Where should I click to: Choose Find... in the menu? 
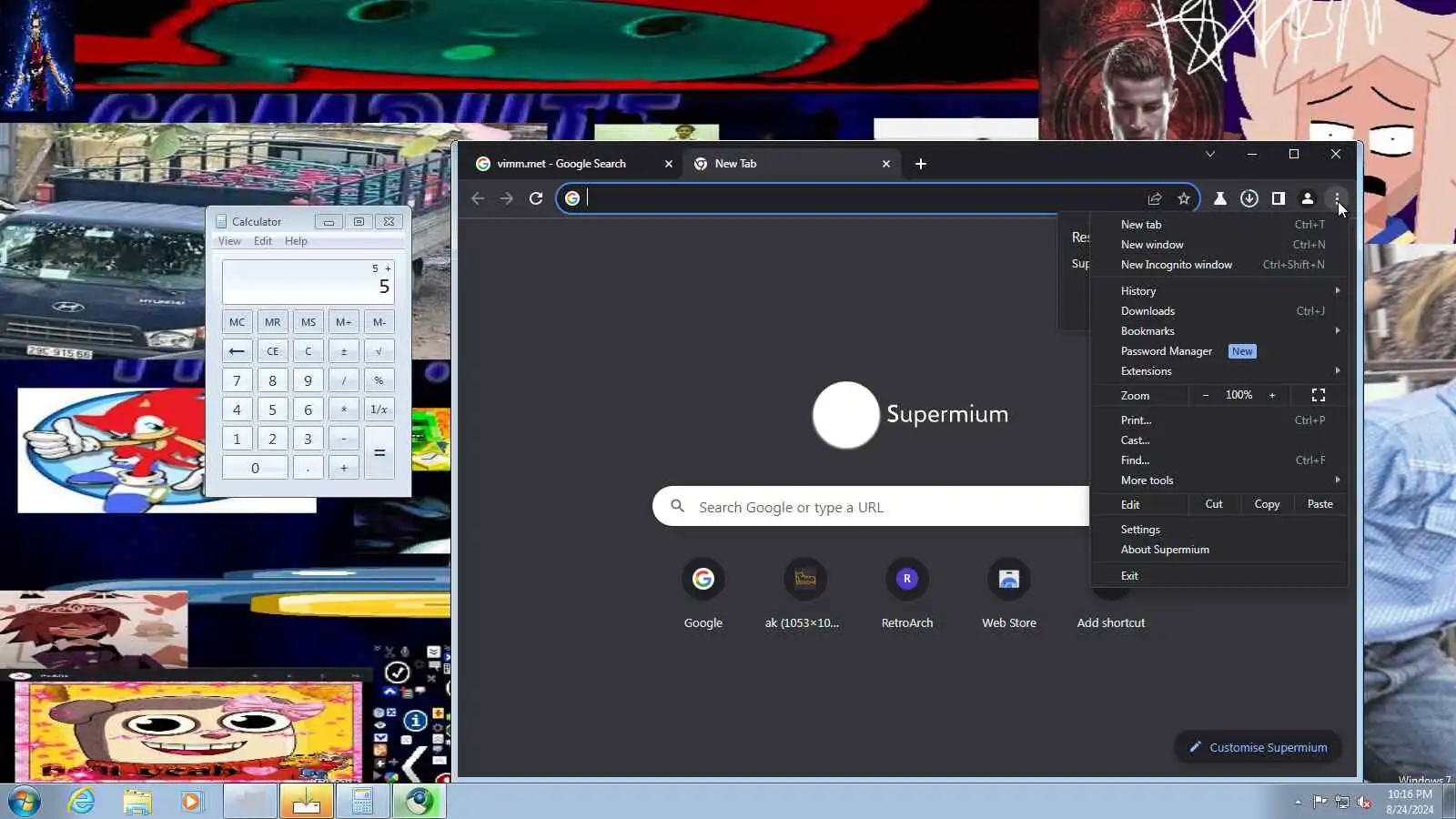[x=1219, y=460]
